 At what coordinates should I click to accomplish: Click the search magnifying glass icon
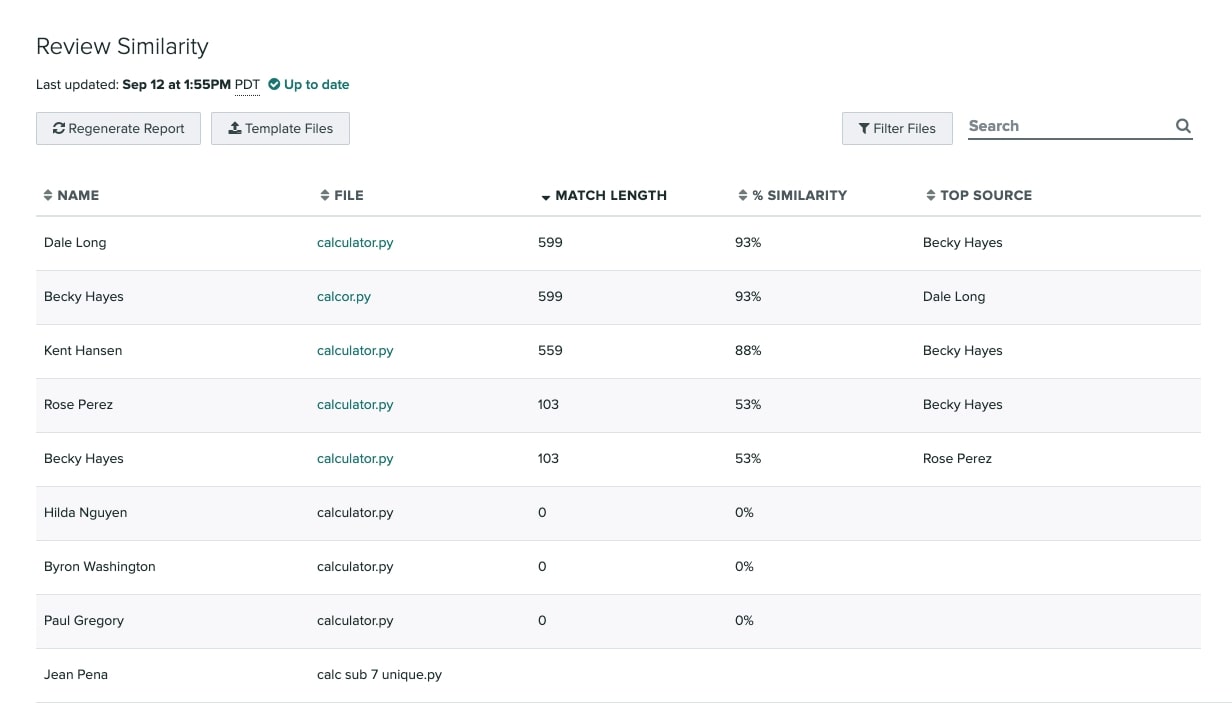coord(1183,126)
